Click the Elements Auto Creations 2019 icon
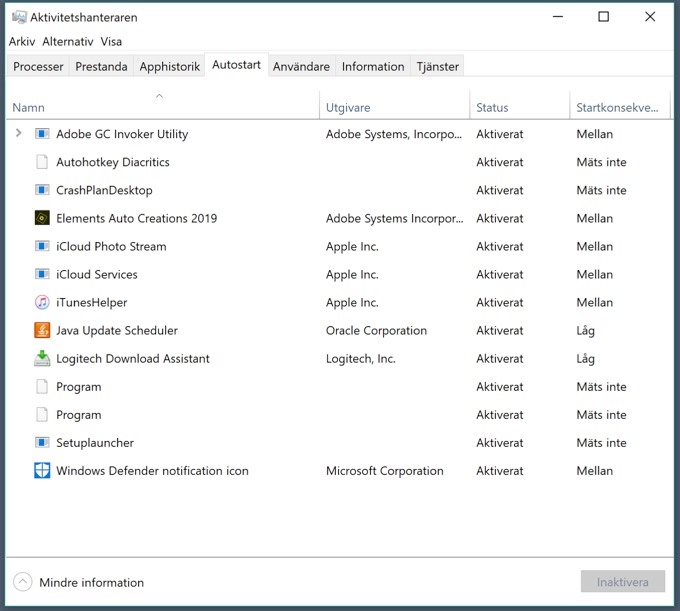Image resolution: width=680 pixels, height=611 pixels. click(x=42, y=218)
